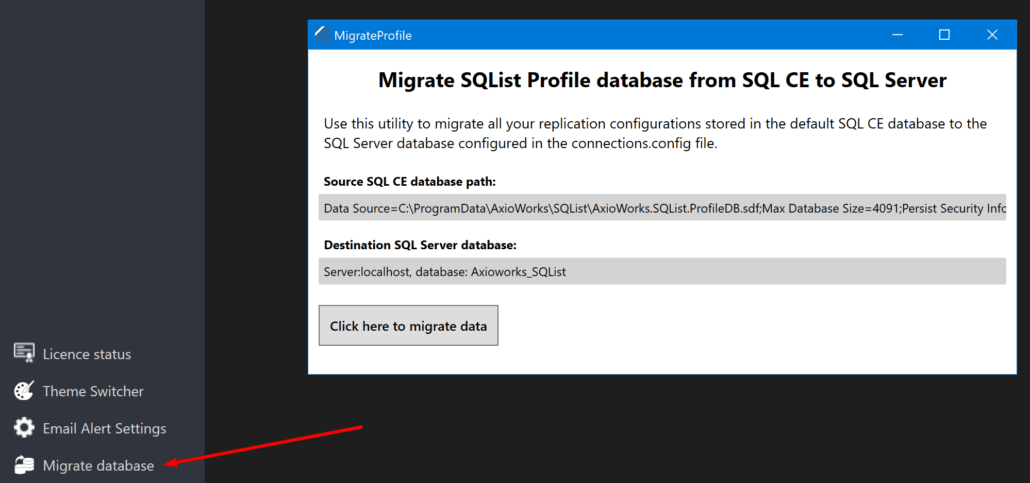Click the MigrateProfile title bar text
The width and height of the screenshot is (1030, 483).
click(x=373, y=36)
